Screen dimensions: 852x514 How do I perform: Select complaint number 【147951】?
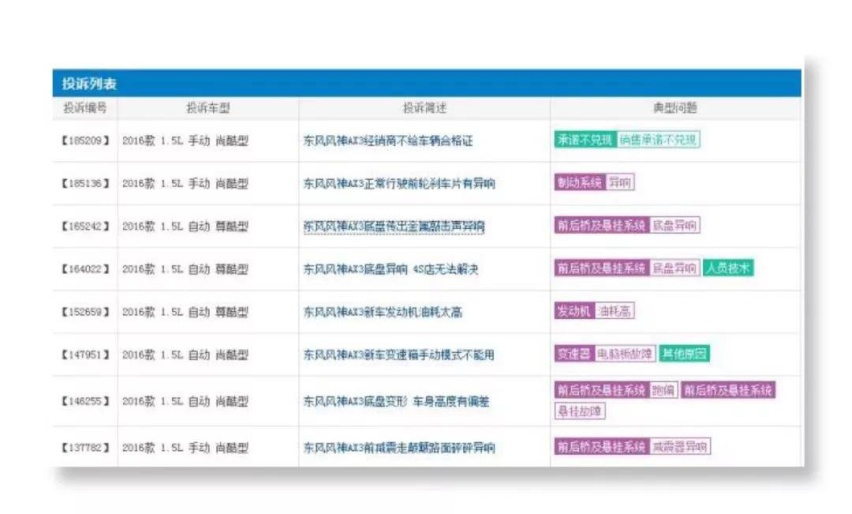click(85, 355)
